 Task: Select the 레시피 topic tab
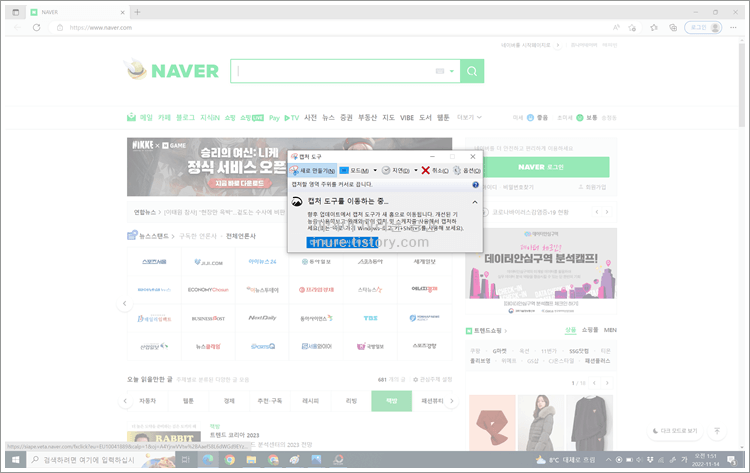click(310, 401)
